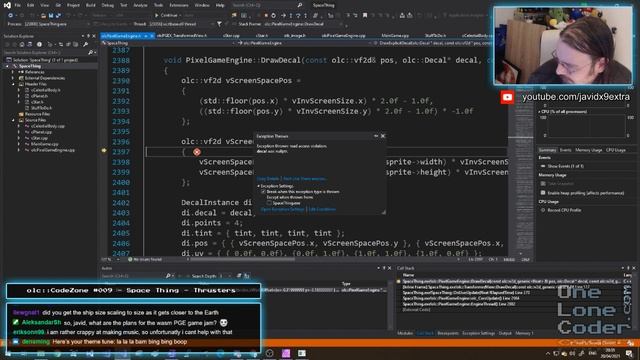The image size is (640, 360).
Task: Pin the Exception Thrown popup
Action: pos(376,136)
